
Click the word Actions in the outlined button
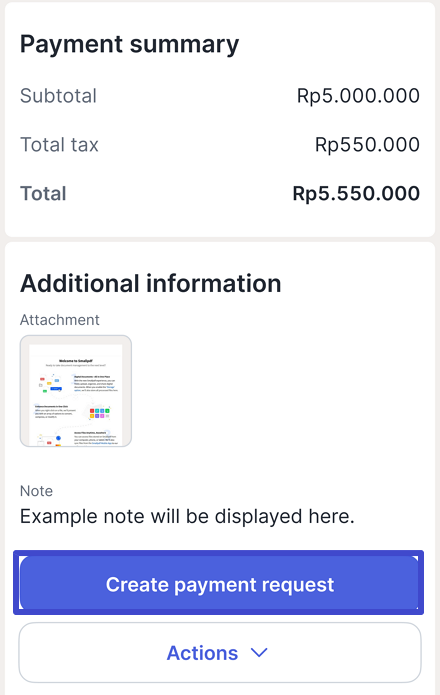202,652
